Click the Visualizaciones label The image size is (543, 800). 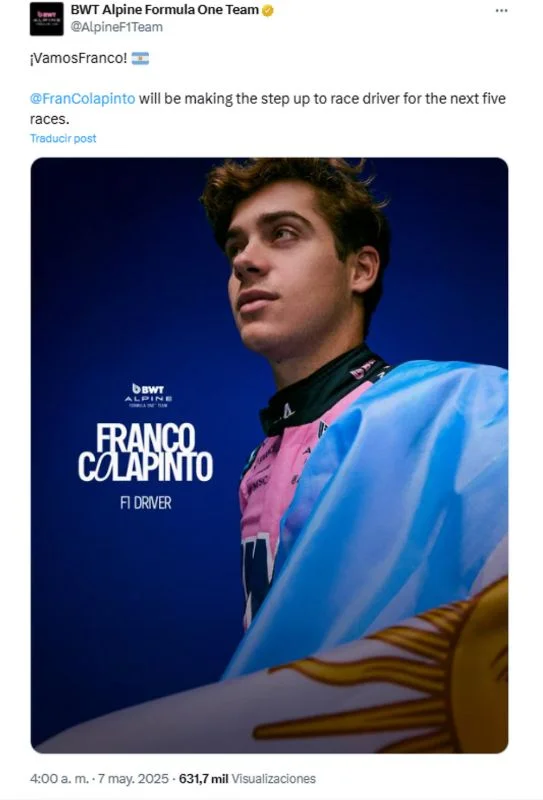274,779
